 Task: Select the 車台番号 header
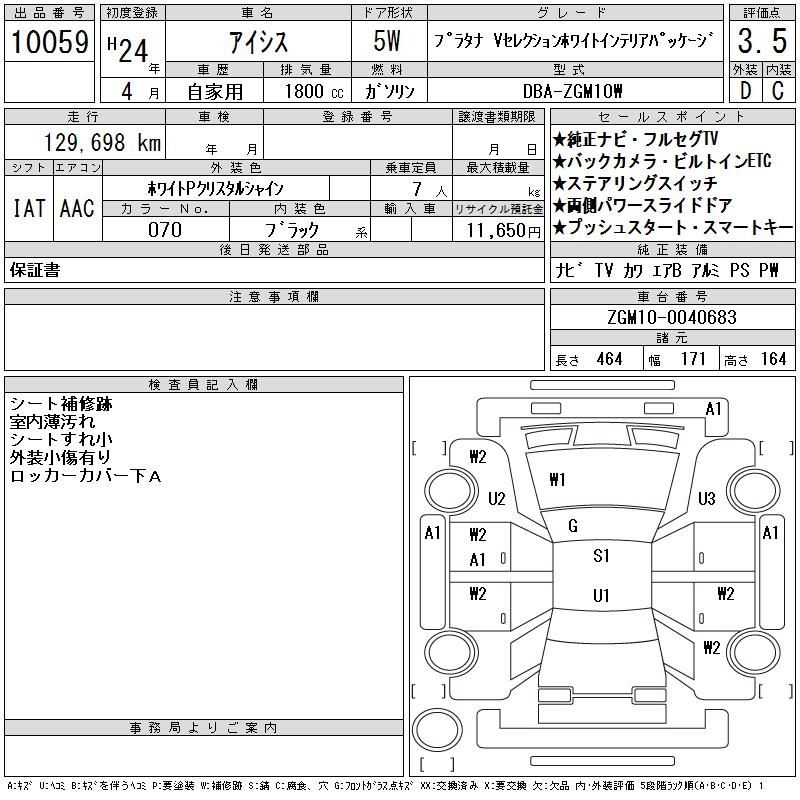(672, 296)
